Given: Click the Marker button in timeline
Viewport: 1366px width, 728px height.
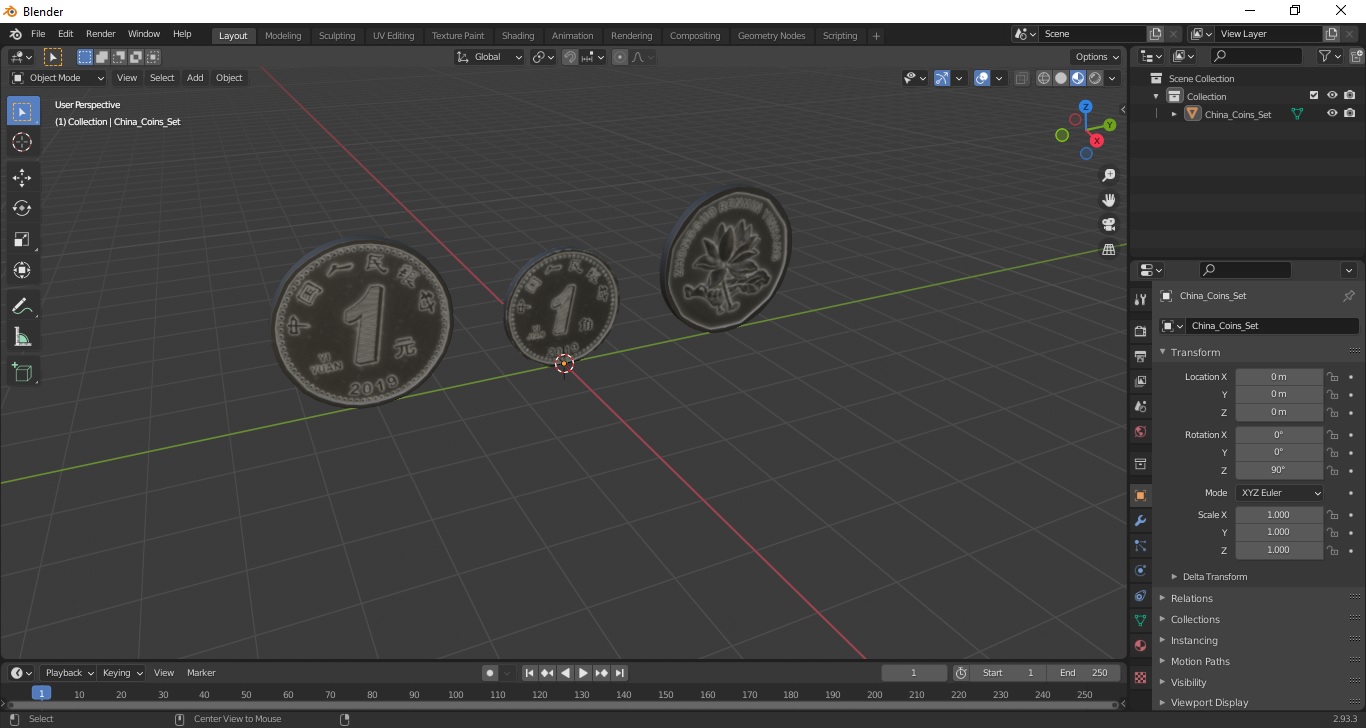Looking at the screenshot, I should coord(201,673).
